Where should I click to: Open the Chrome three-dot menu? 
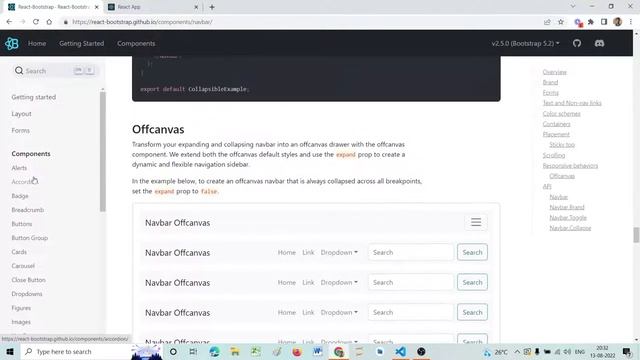[x=631, y=22]
